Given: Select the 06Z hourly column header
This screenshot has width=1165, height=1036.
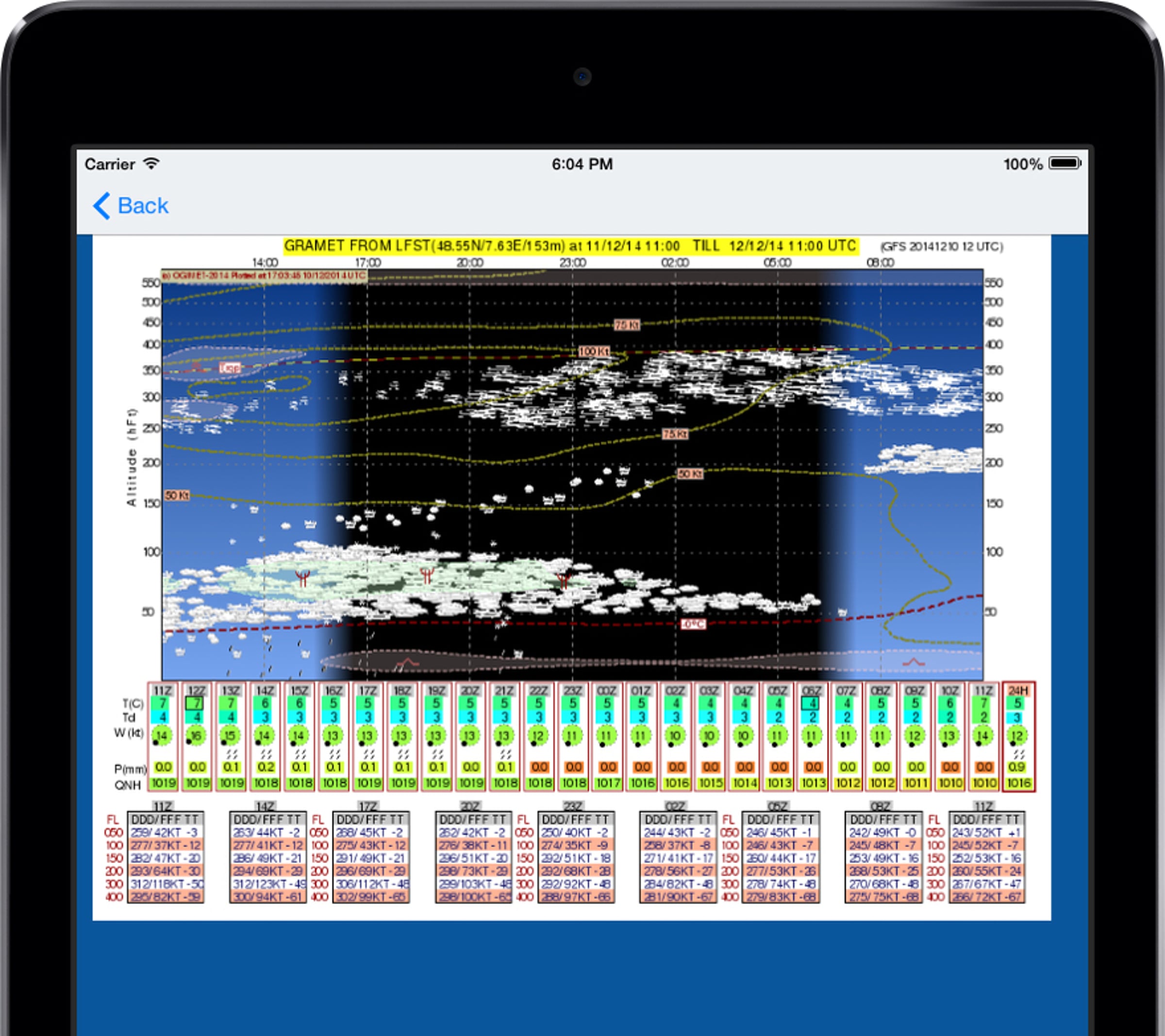Looking at the screenshot, I should pos(812,691).
